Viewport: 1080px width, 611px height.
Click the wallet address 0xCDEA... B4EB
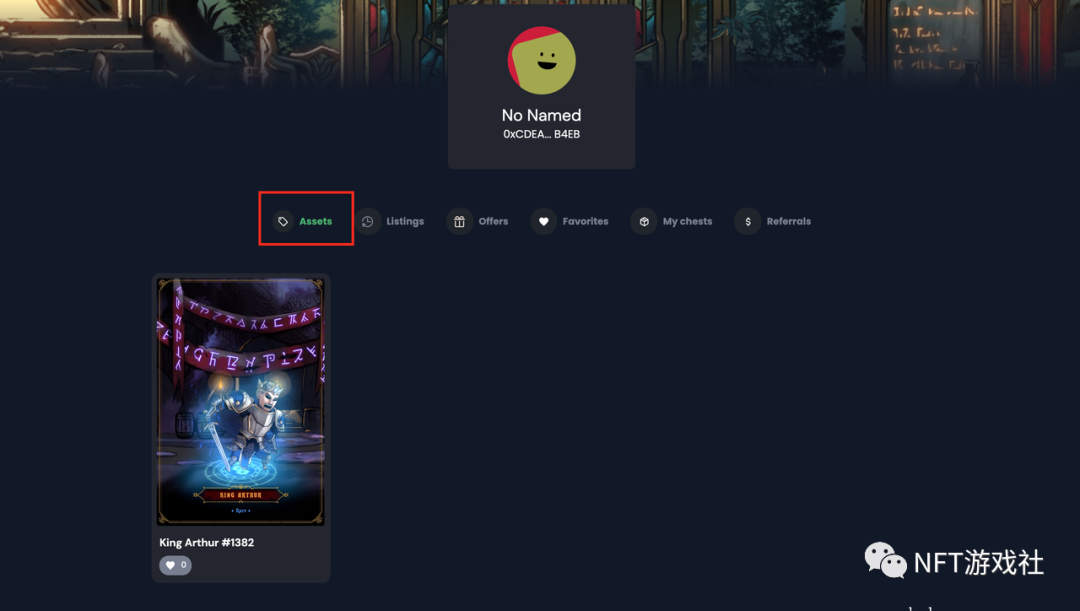point(541,134)
